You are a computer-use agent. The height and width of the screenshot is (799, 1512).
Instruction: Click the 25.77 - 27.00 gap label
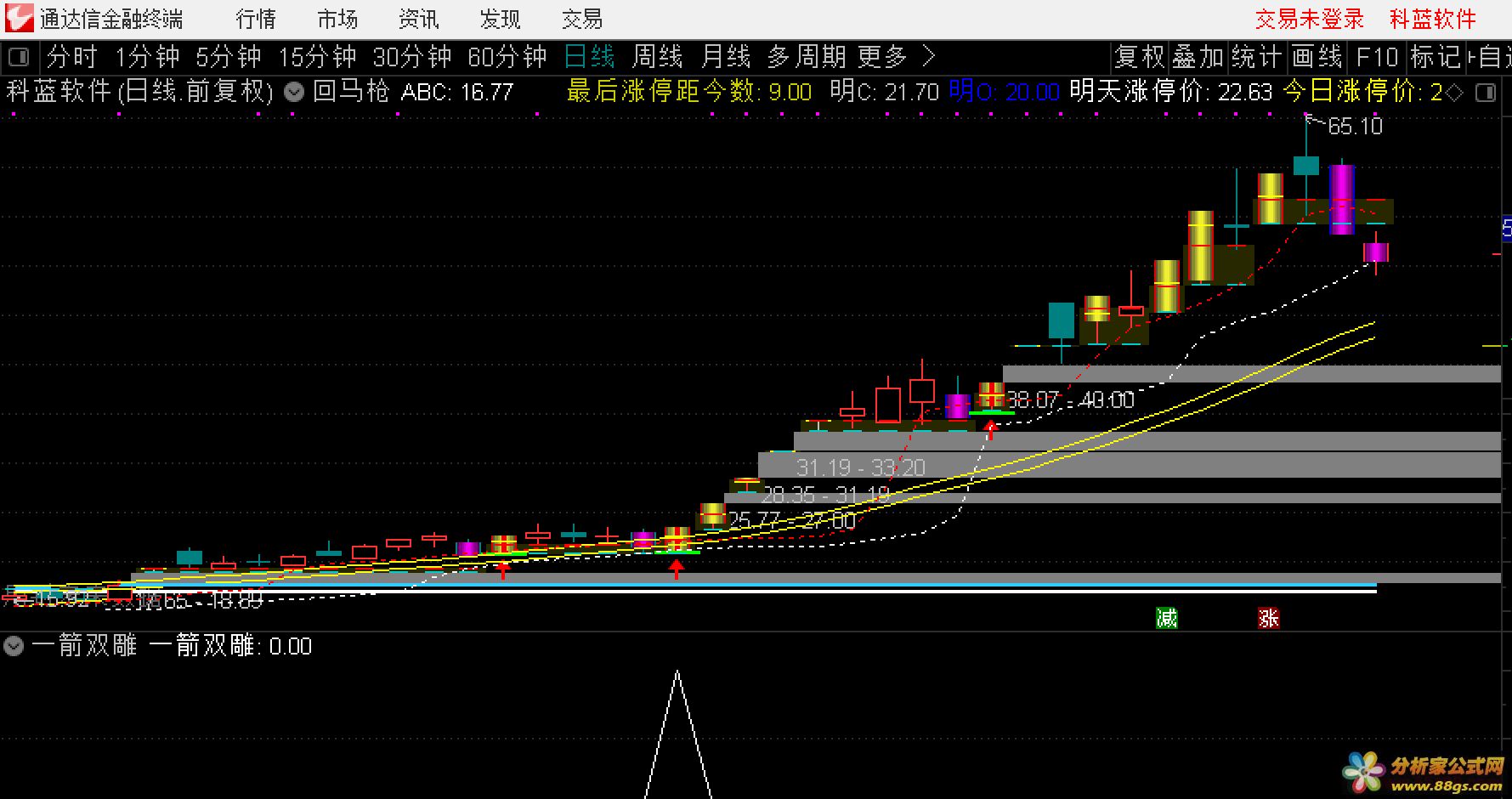pos(791,520)
